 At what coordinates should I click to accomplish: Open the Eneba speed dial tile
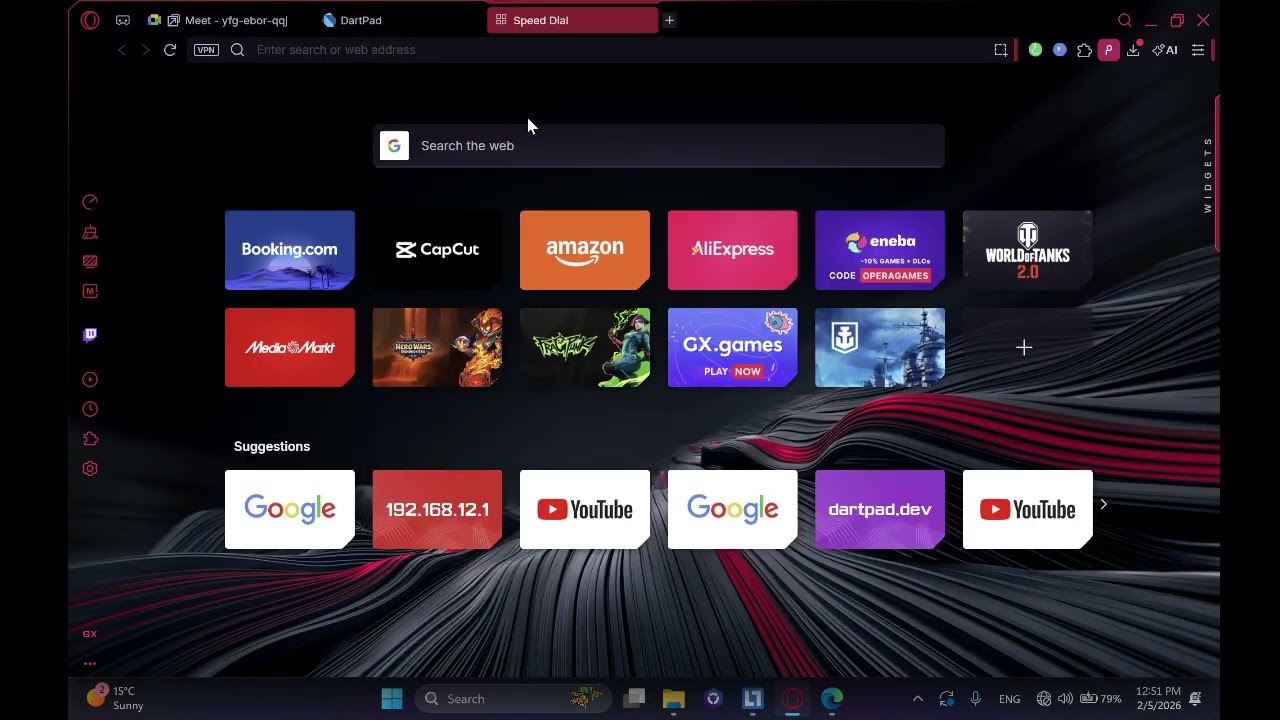click(x=880, y=250)
